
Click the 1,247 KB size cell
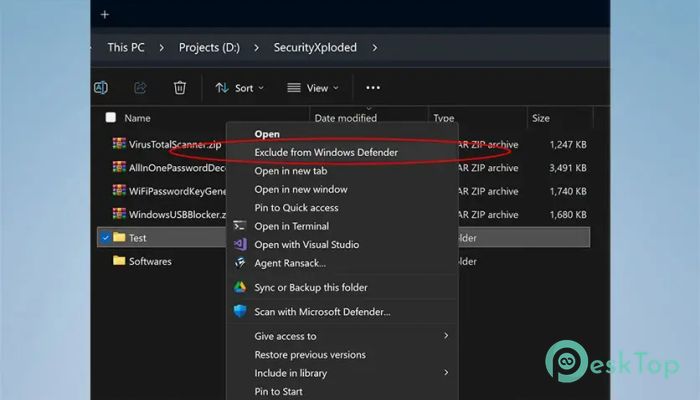coord(568,144)
